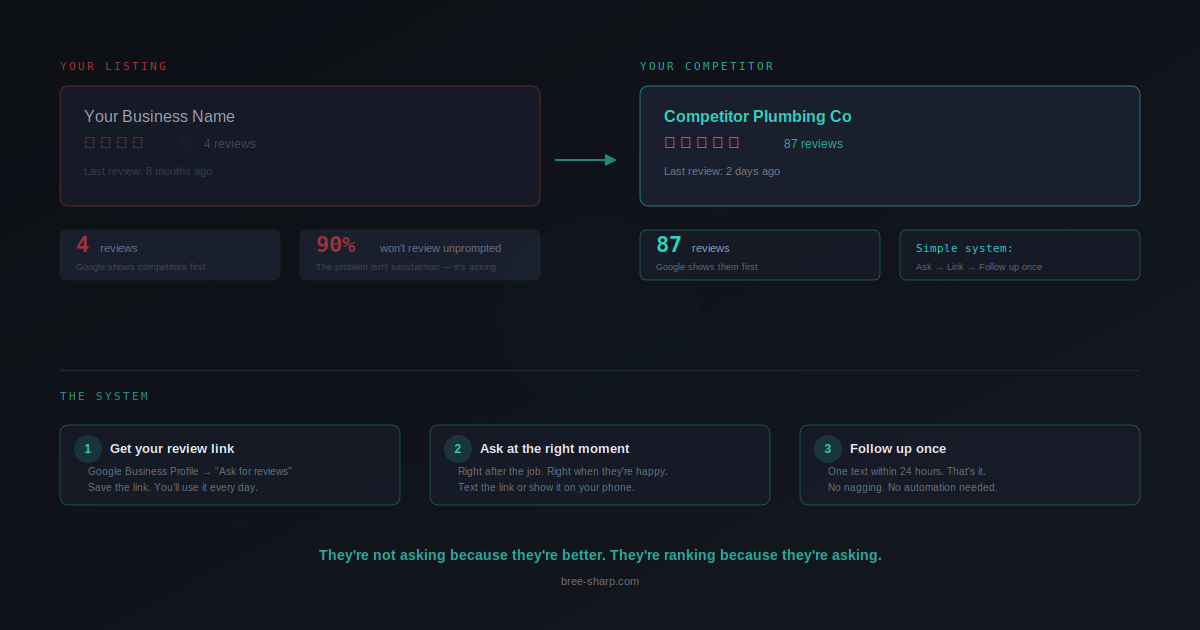Select the 90% won't review unprompted card
The height and width of the screenshot is (630, 1200).
pos(420,255)
